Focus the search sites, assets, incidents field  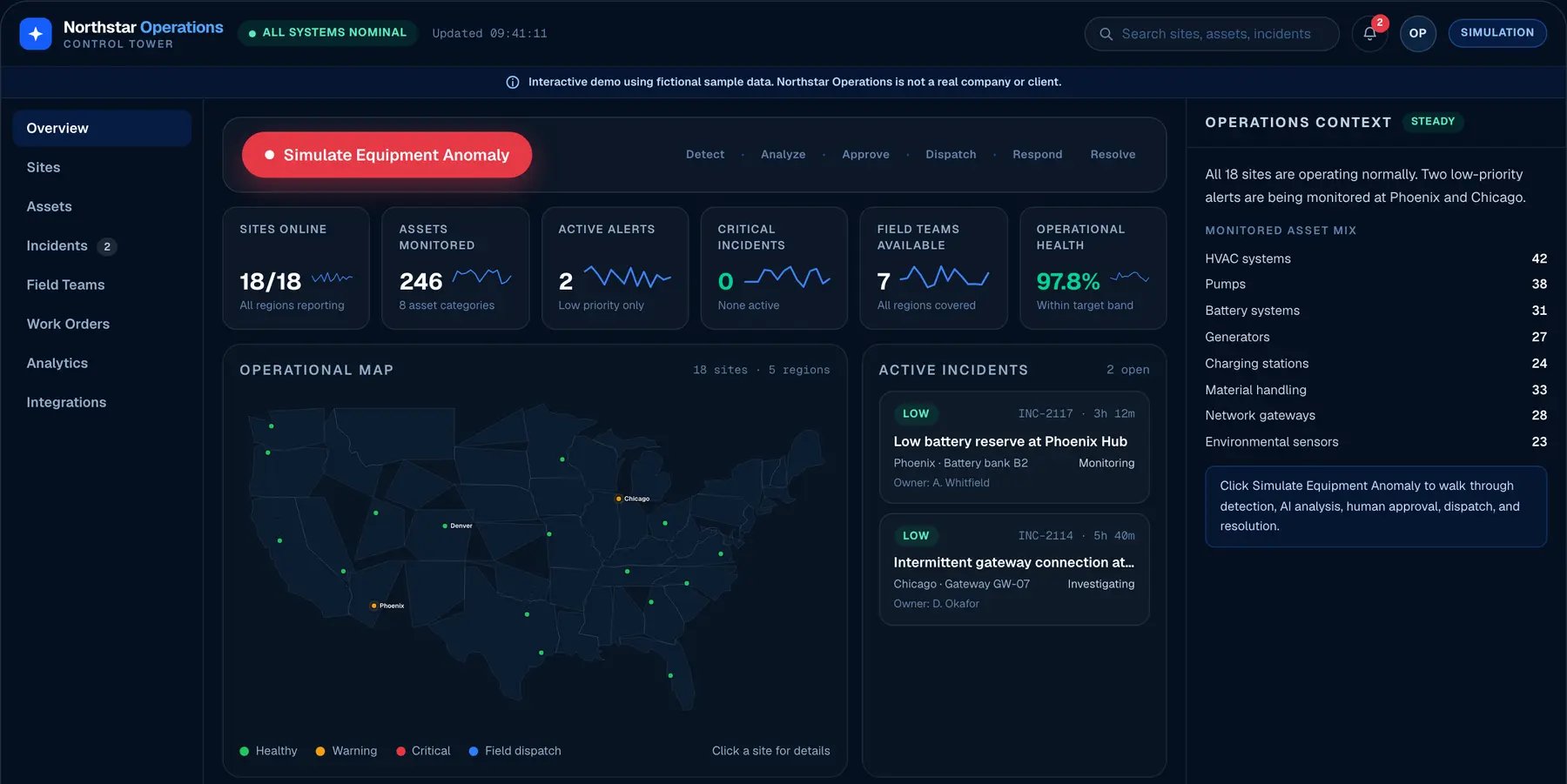point(1212,34)
